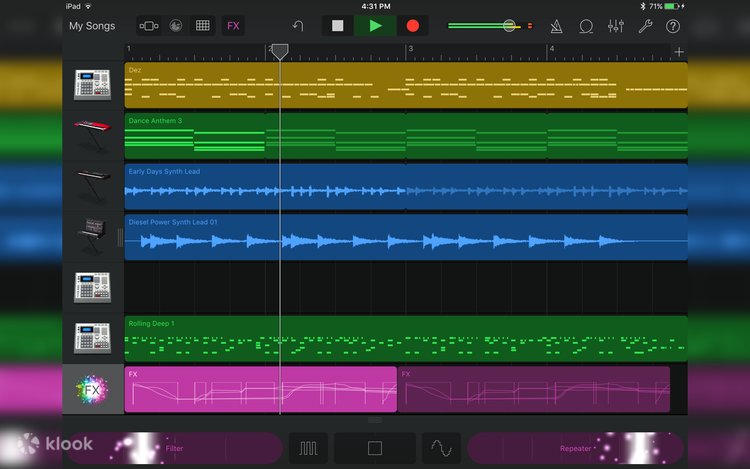Start recording with the red Record button

[412, 26]
